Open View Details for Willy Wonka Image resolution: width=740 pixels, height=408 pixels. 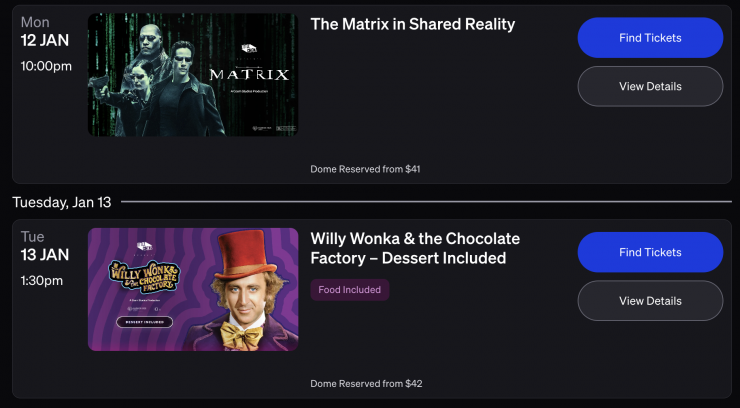650,301
